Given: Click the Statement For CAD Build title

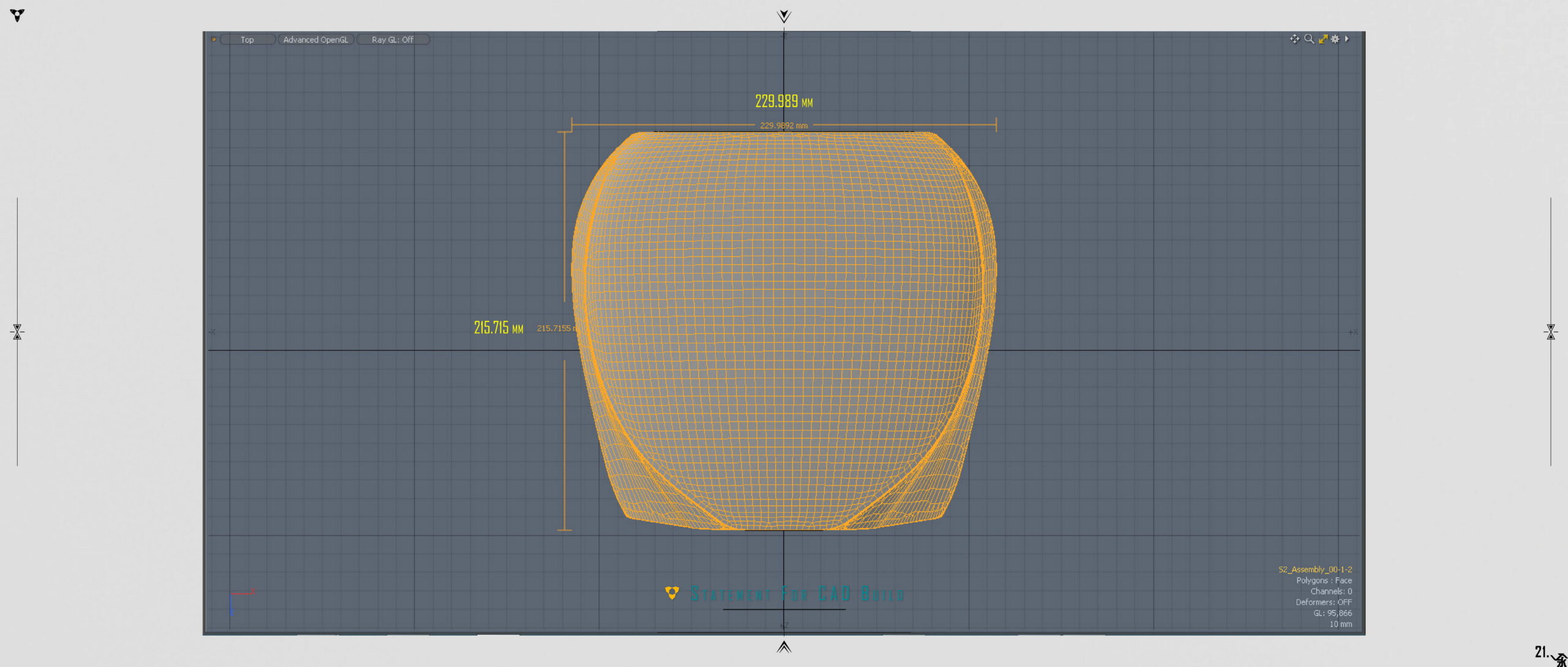Looking at the screenshot, I should pos(797,594).
